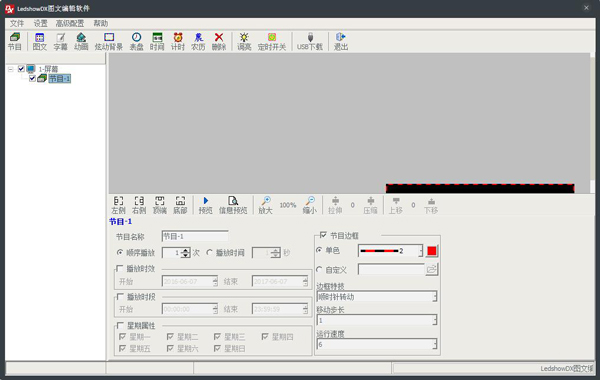The image size is (600, 380).
Task: Click the 节目 (program) toolbar icon
Action: (x=15, y=41)
